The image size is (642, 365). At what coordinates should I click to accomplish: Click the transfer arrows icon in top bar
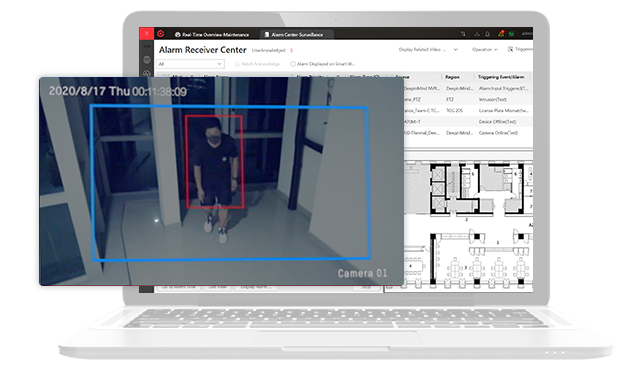pyautogui.click(x=463, y=34)
